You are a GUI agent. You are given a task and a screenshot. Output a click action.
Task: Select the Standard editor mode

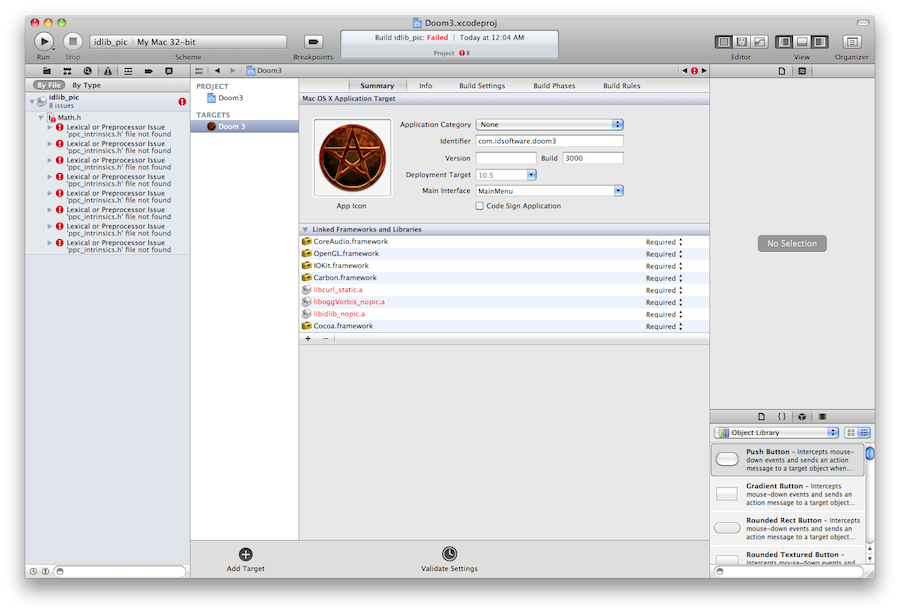[724, 41]
